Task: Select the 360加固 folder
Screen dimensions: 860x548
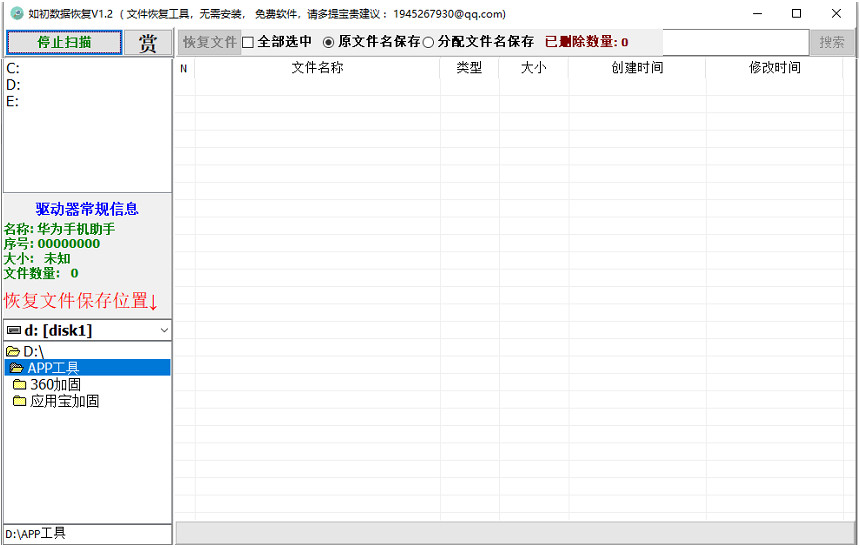Action: point(55,385)
